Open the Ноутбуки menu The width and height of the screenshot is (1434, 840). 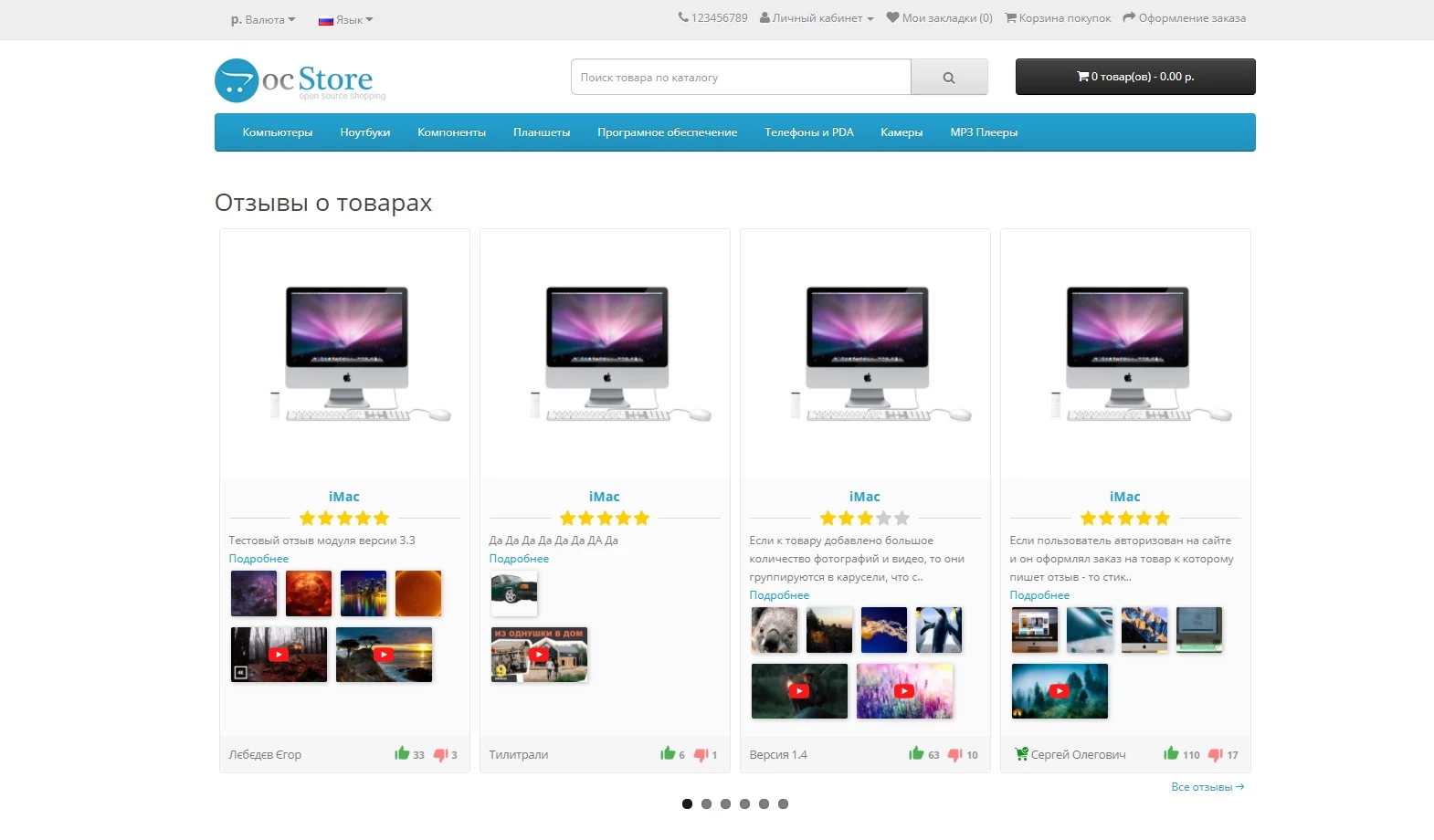pos(365,132)
